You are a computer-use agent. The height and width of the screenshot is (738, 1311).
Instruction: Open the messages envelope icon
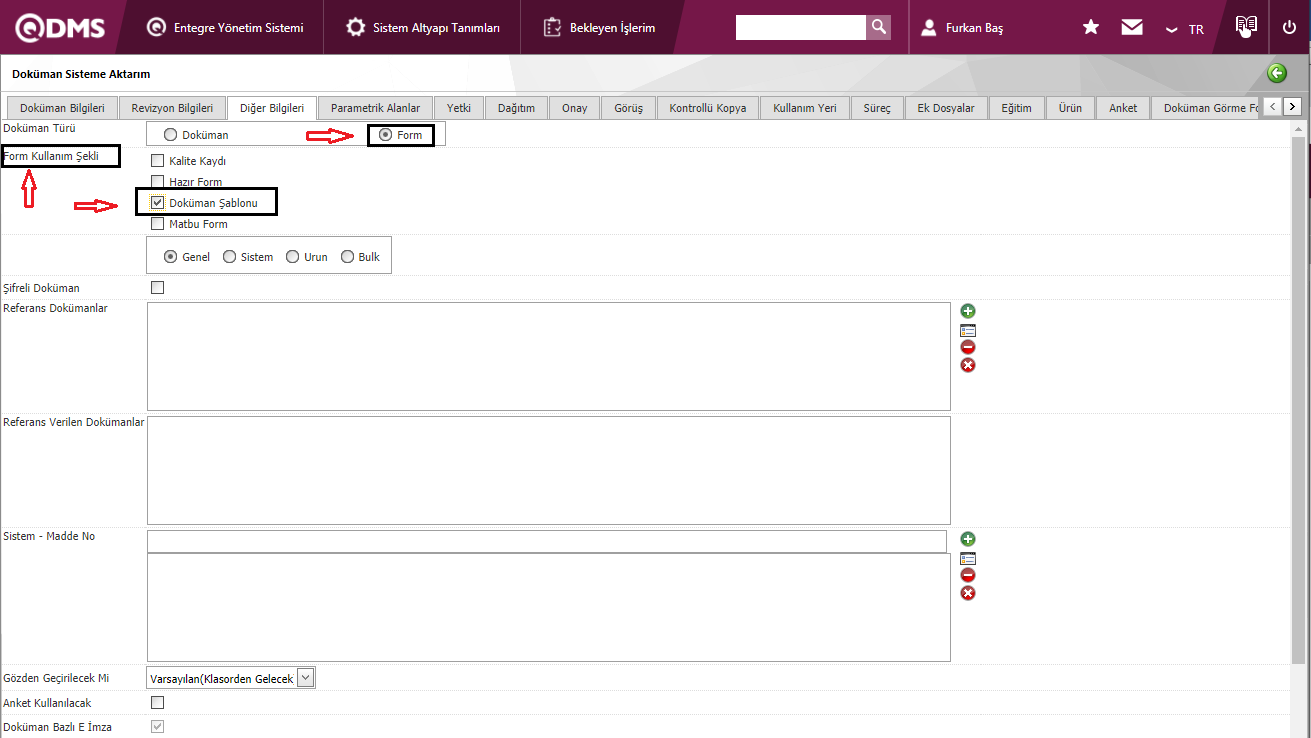(x=1132, y=28)
